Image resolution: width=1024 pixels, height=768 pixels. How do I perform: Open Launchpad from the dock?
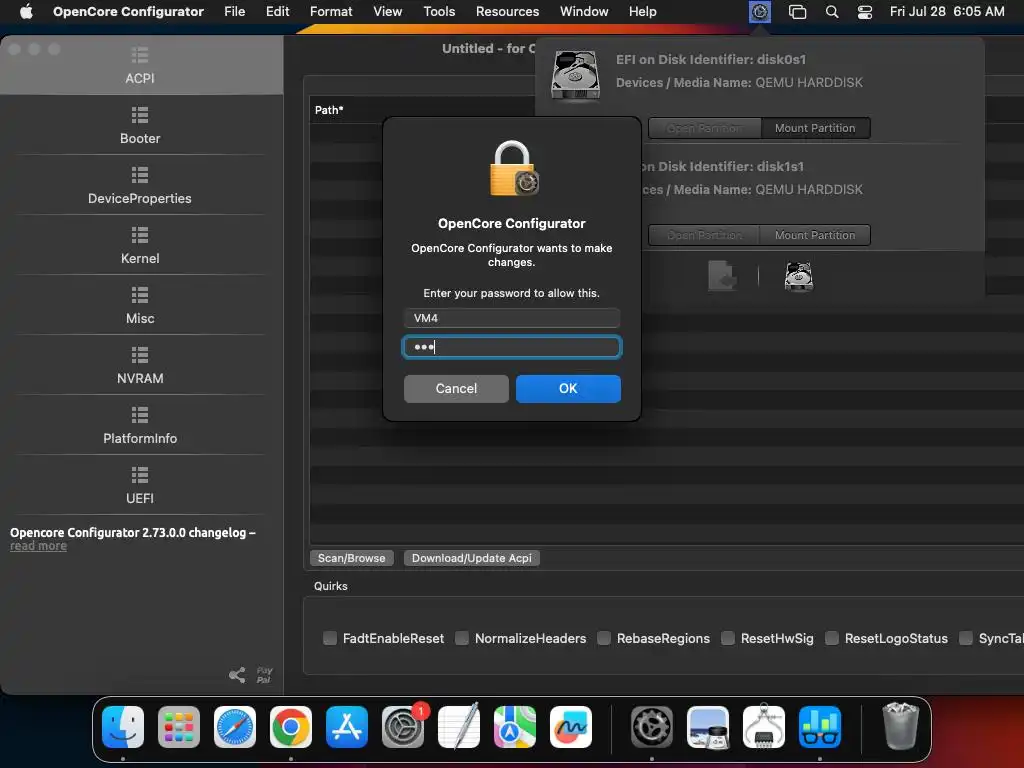coord(179,726)
